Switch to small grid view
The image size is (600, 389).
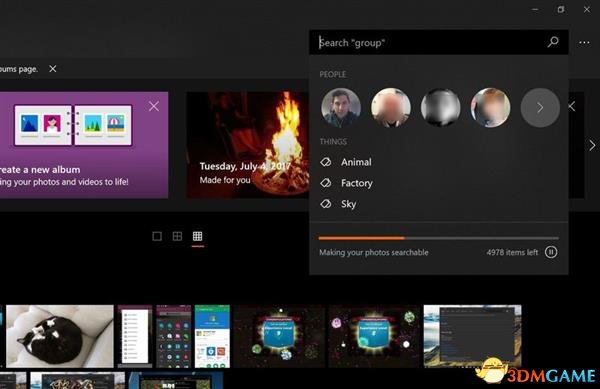[x=197, y=236]
